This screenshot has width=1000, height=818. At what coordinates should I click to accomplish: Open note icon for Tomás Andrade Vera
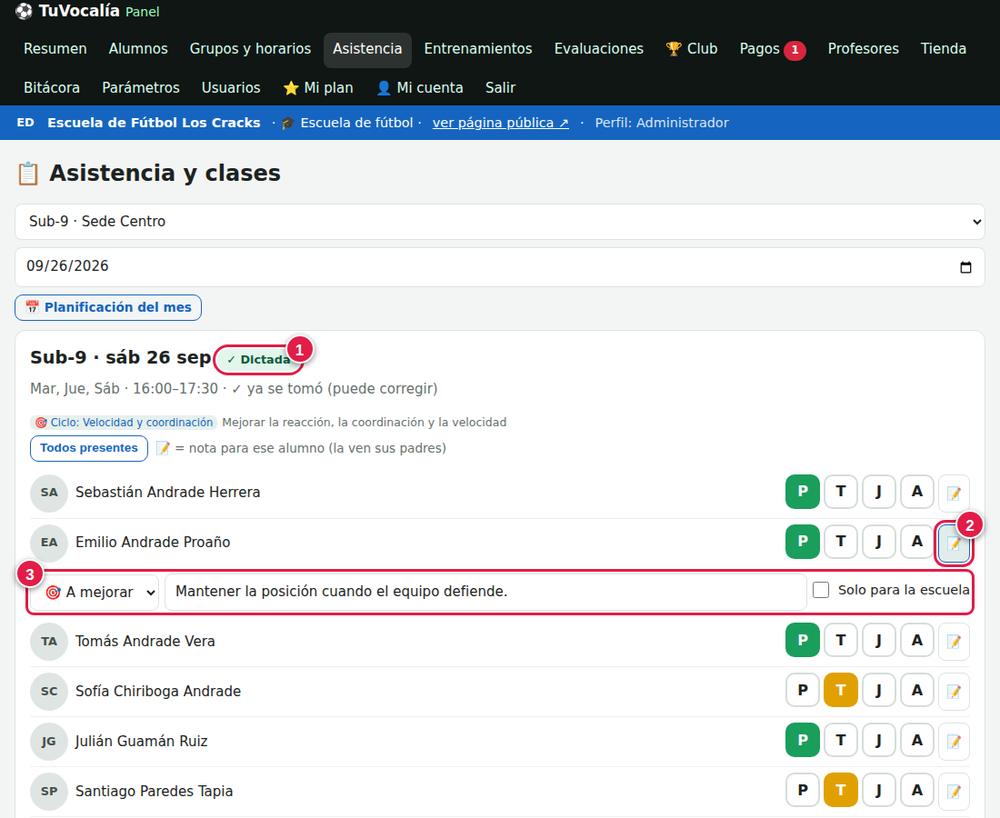click(x=953, y=641)
